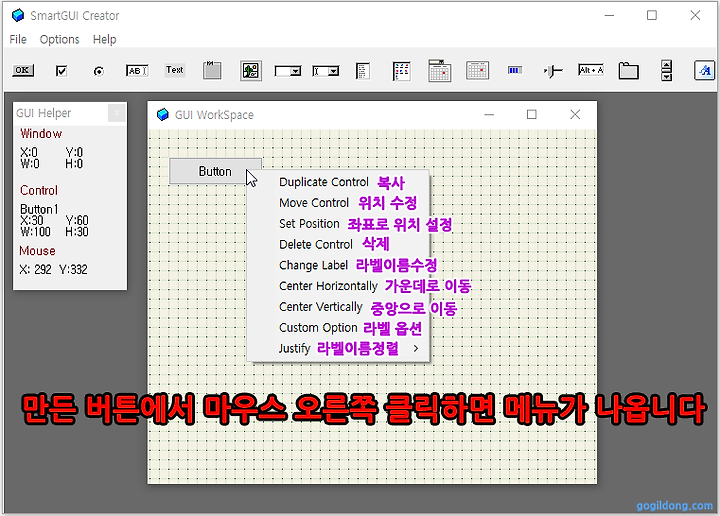Screen dimensions: 720x516
Task: Select the Radio button control tool
Action: pyautogui.click(x=98, y=71)
